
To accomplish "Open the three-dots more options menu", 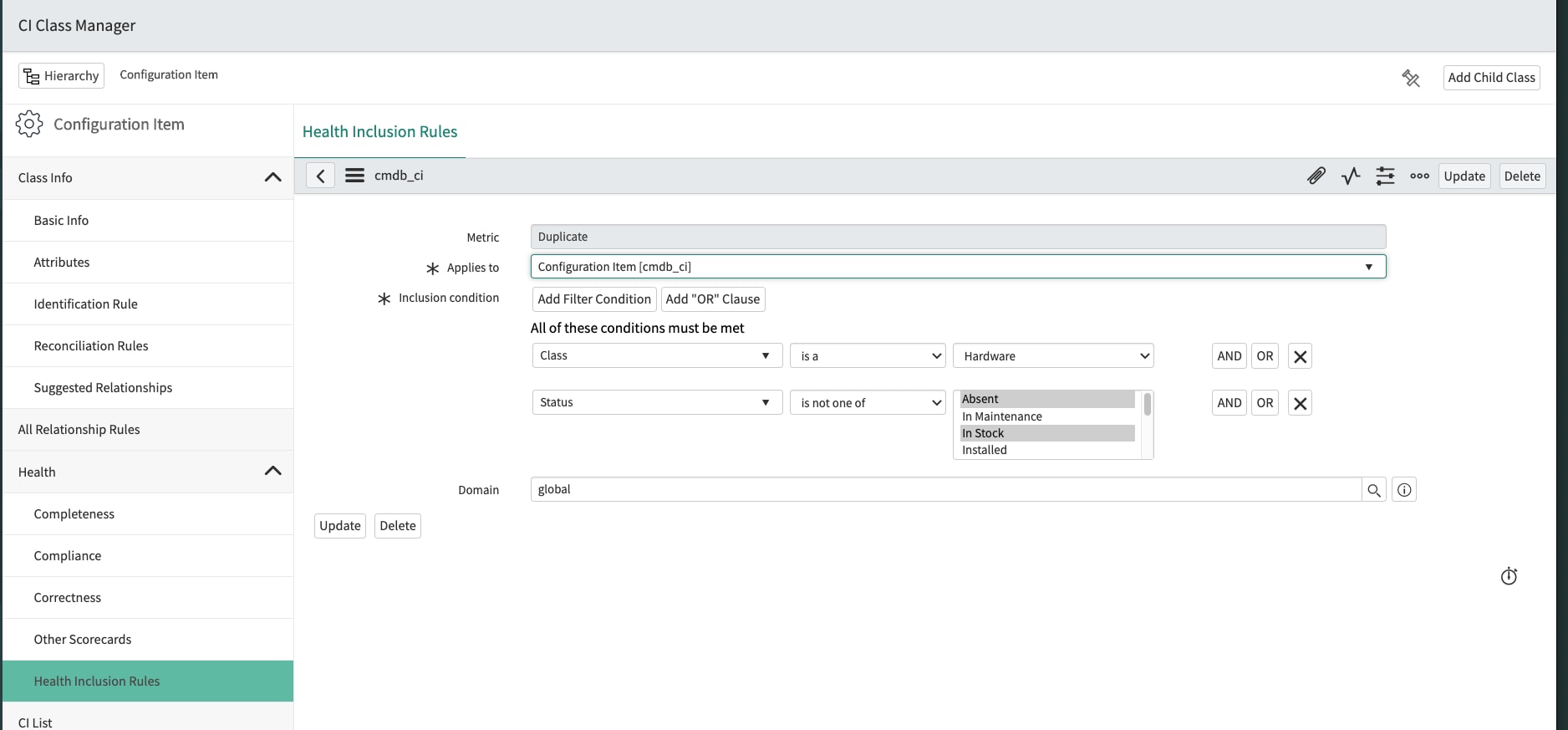I will tap(1419, 176).
